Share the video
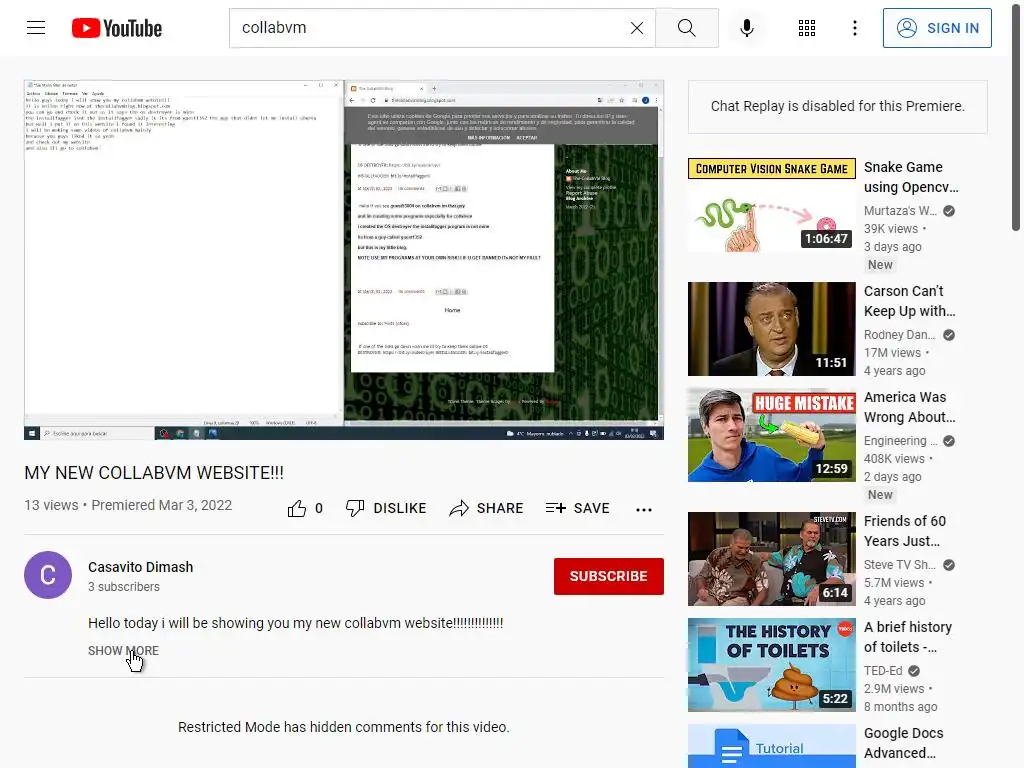1024x768 pixels. [x=487, y=508]
